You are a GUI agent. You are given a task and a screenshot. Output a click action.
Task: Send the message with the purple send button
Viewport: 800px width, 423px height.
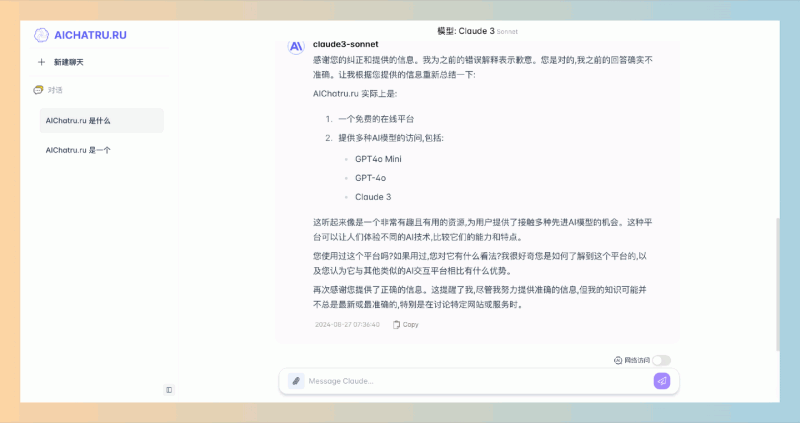(662, 381)
